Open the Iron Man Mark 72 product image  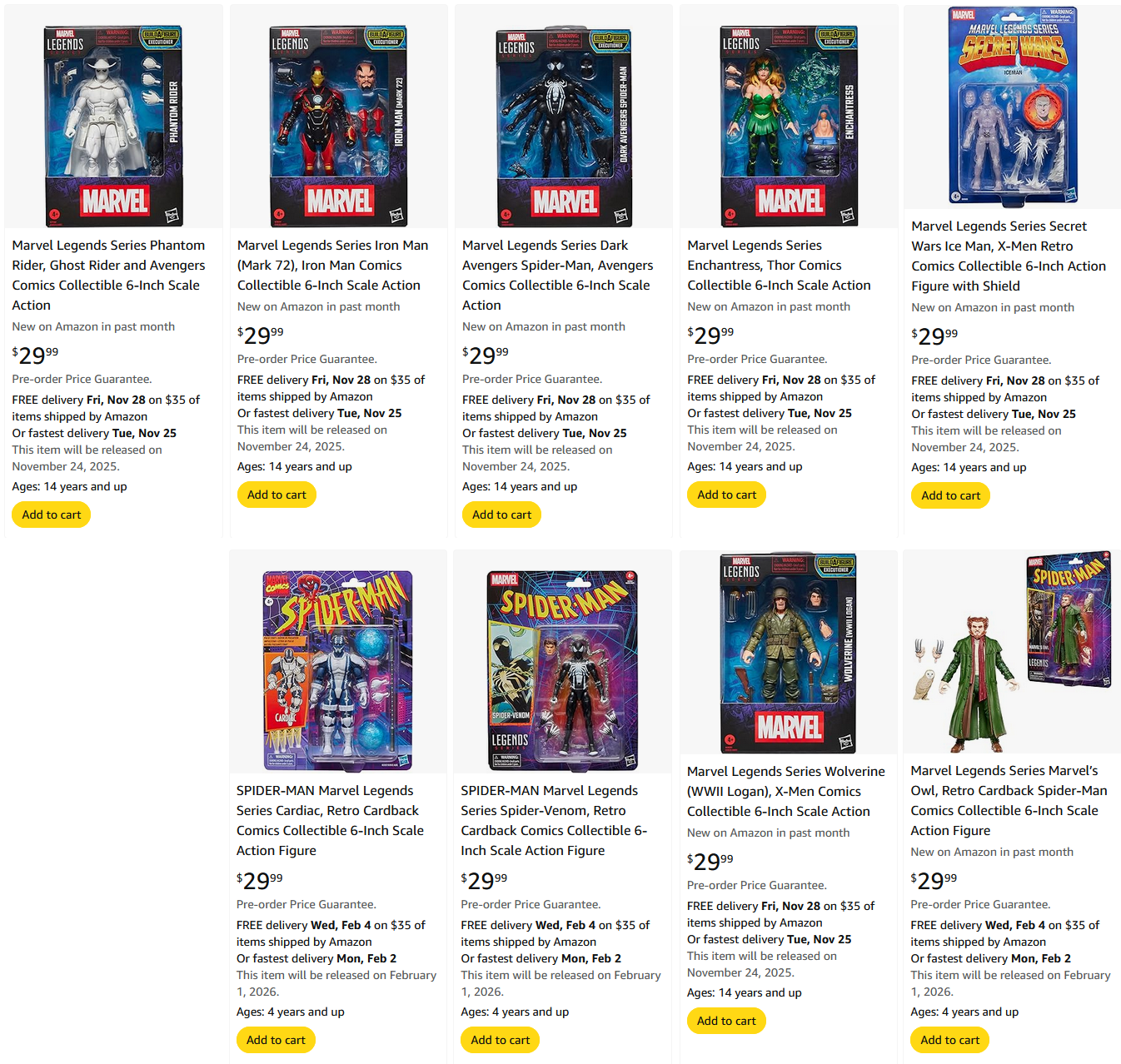[x=339, y=125]
